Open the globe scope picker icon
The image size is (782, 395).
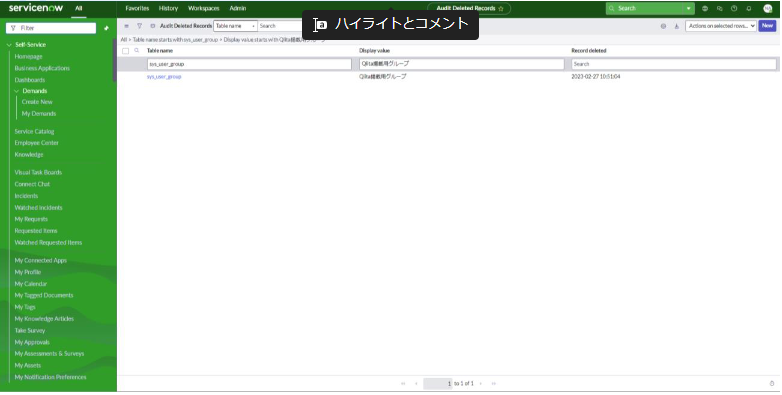pos(705,8)
